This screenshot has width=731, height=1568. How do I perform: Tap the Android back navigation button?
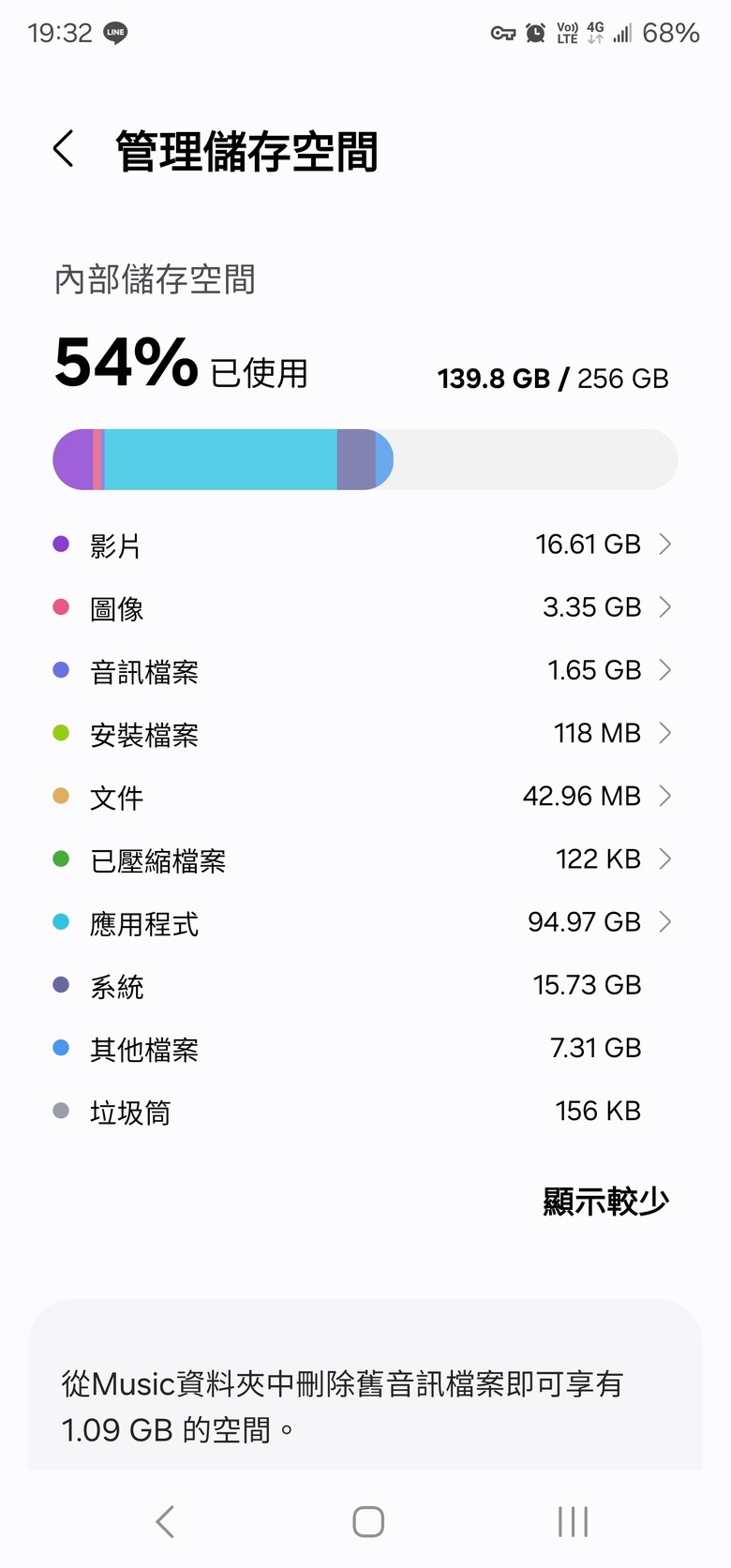(x=165, y=1521)
